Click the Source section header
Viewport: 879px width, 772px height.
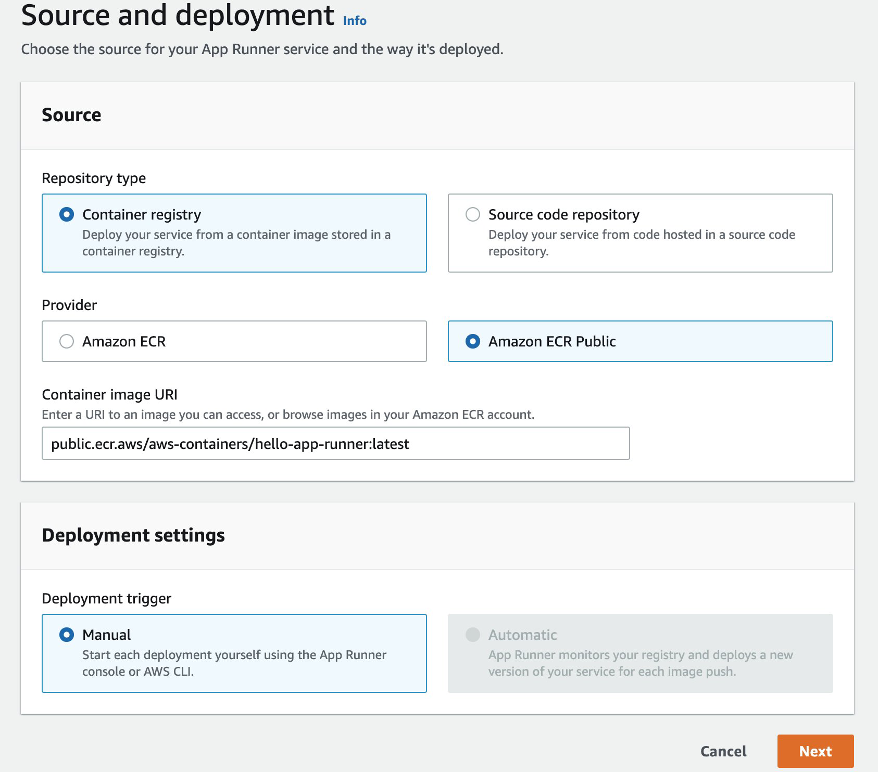coord(71,114)
